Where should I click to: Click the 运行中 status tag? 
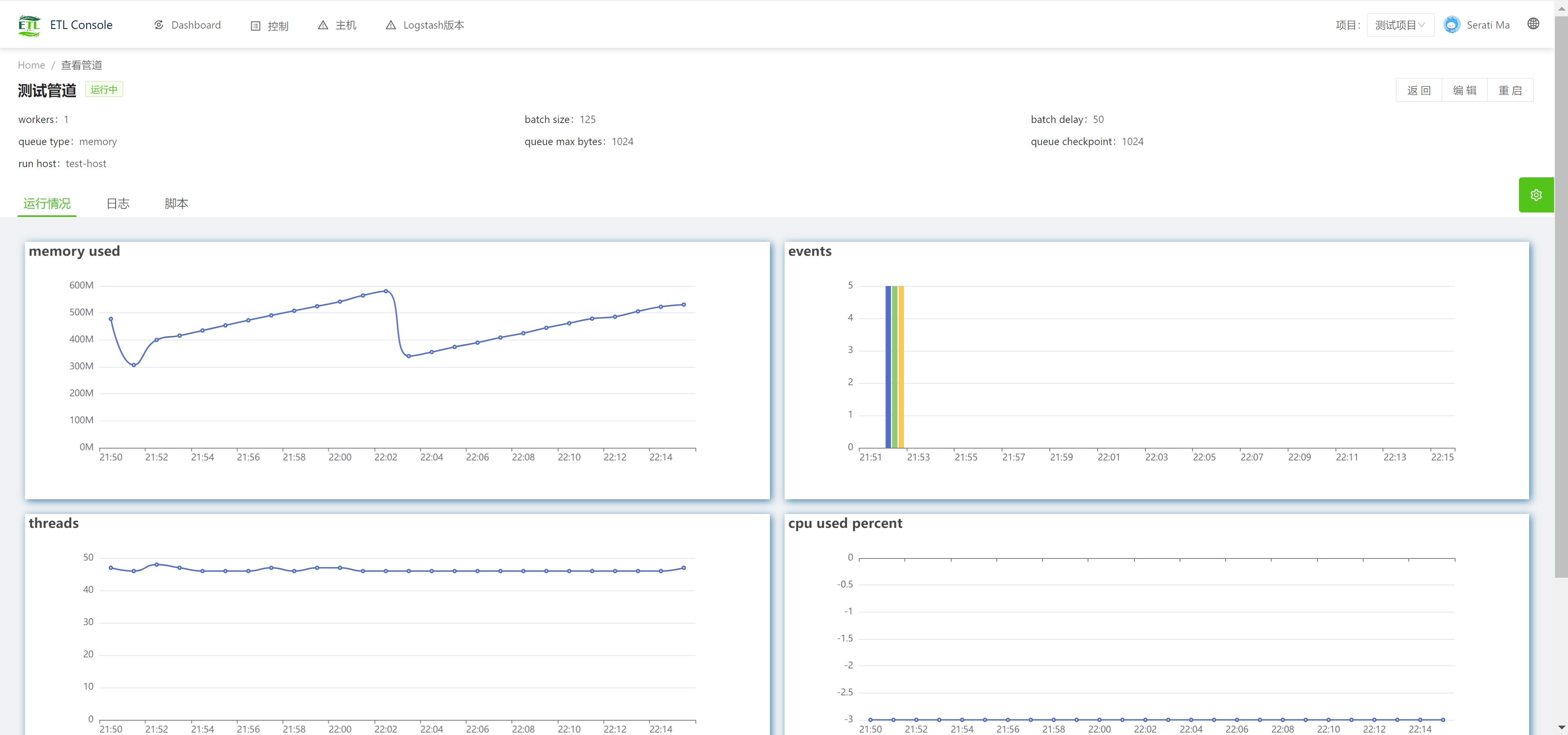[x=104, y=89]
